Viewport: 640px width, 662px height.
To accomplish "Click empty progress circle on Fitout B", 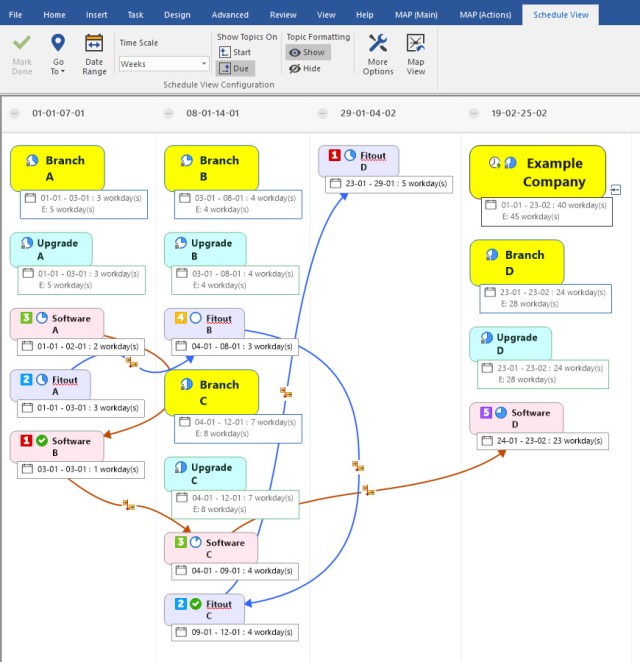I will (195, 317).
